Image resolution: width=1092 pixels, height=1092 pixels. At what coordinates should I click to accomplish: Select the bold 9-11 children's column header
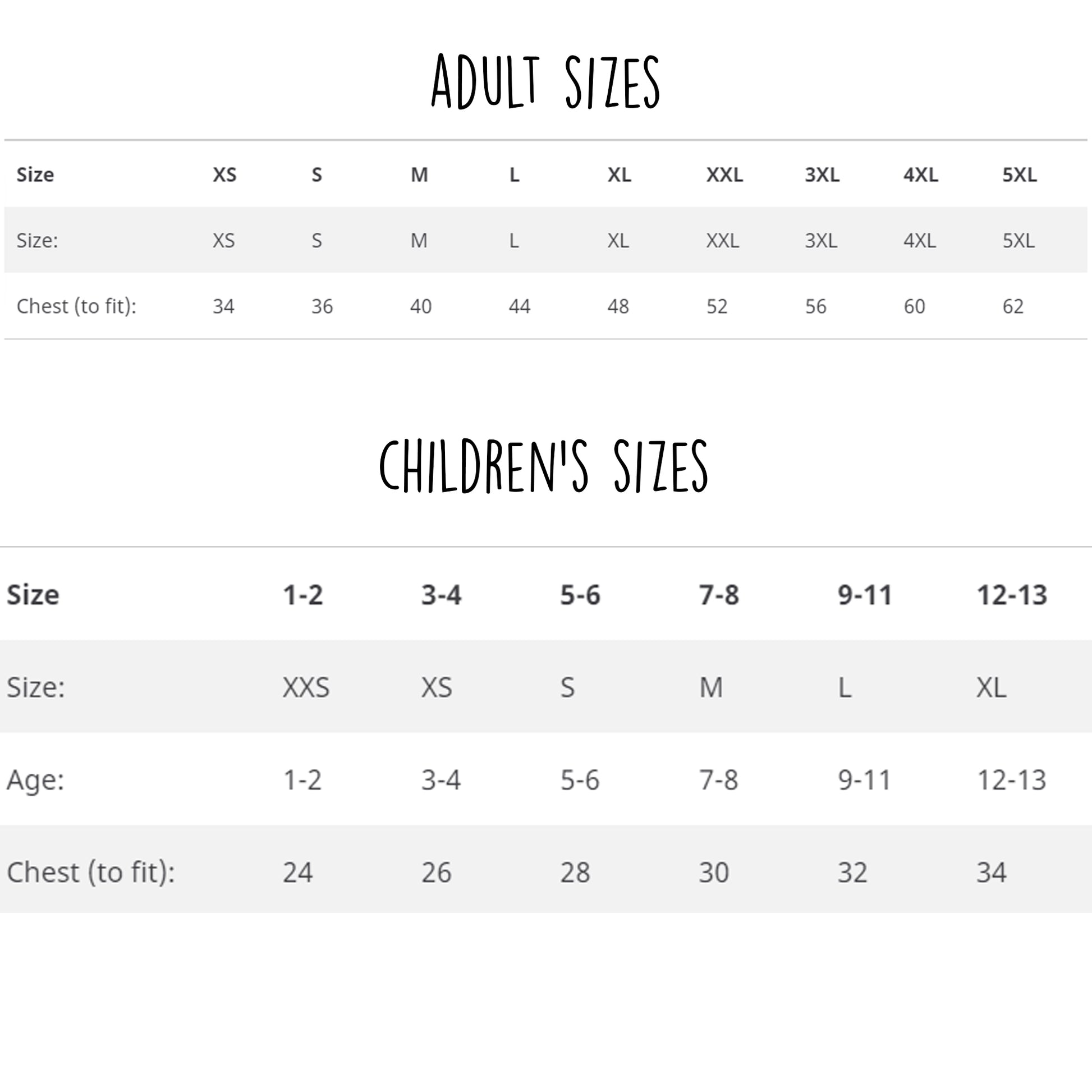pyautogui.click(x=864, y=595)
